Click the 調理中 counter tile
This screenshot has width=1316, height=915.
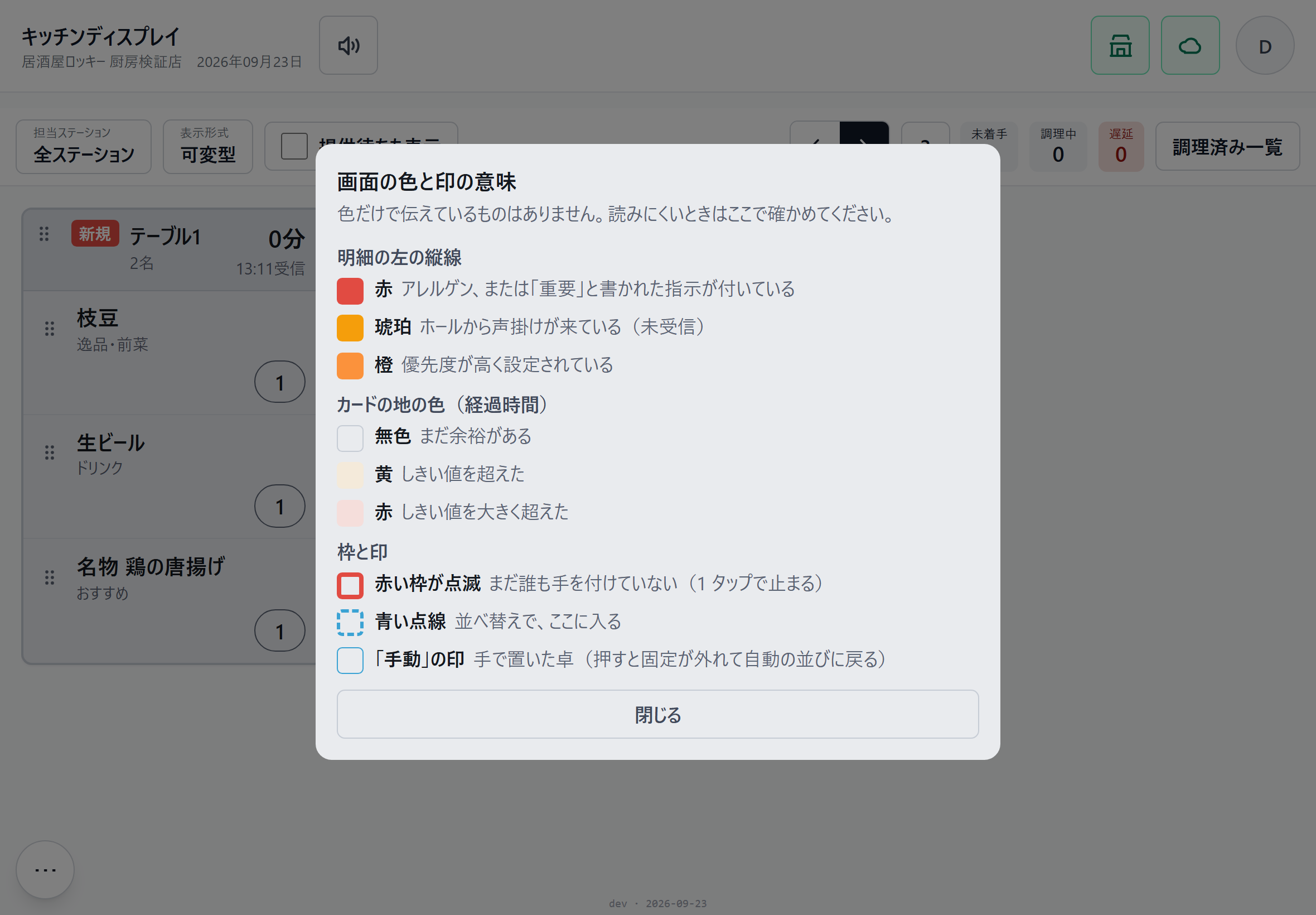tap(1058, 147)
